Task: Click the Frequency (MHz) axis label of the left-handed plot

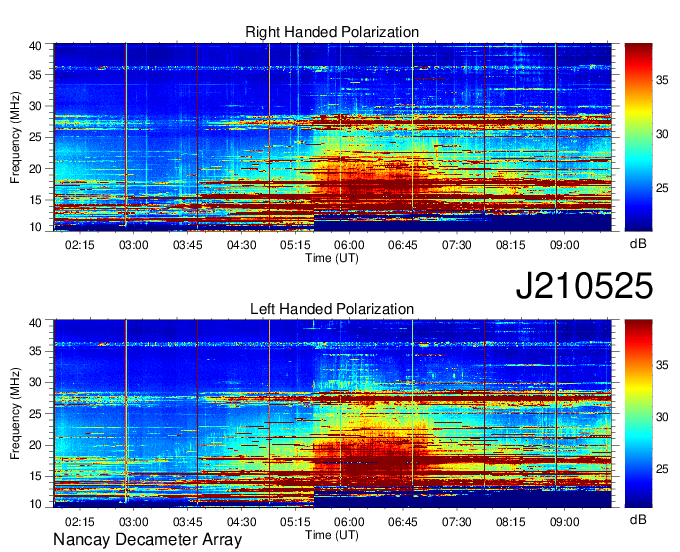Action: [15, 414]
